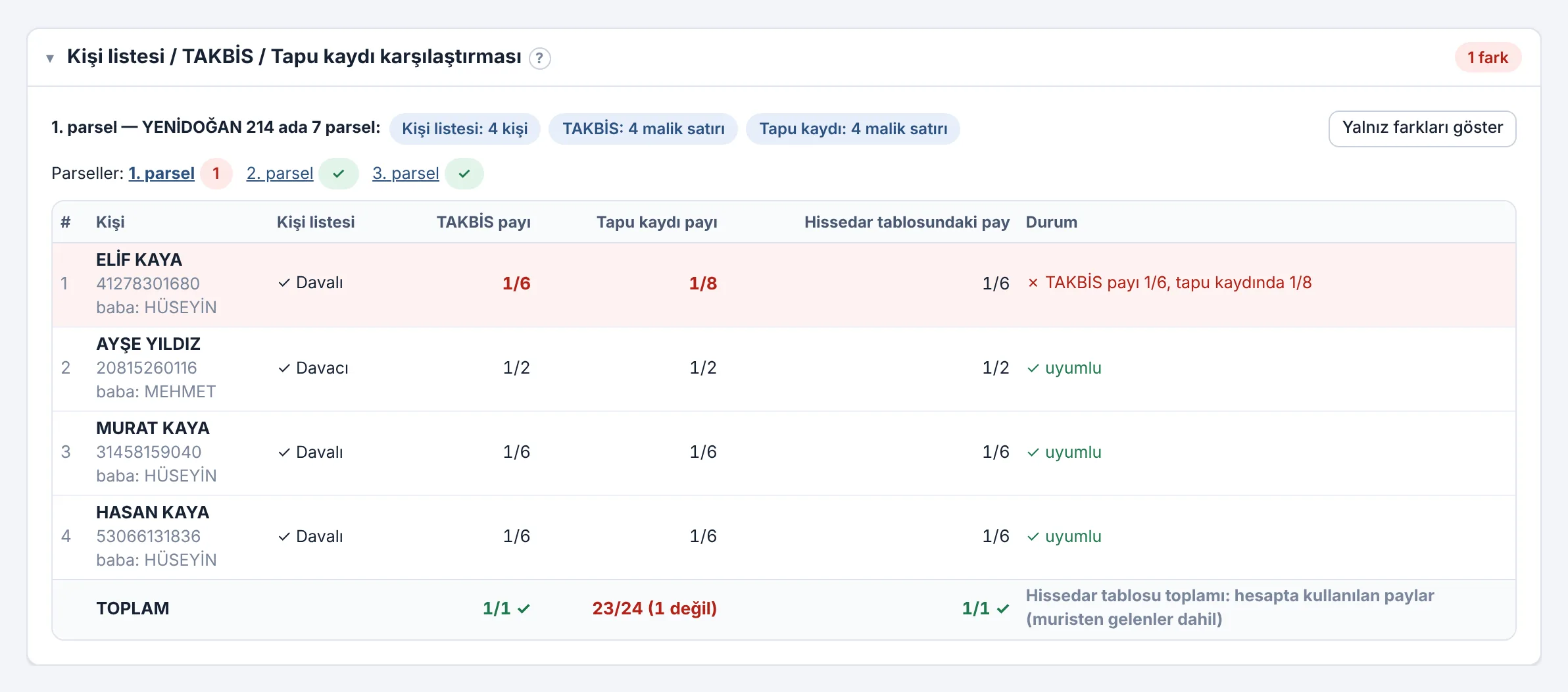1568x692 pixels.
Task: Click the check mark before AYŞE YILDIZ's Davacı
Action: (x=284, y=368)
